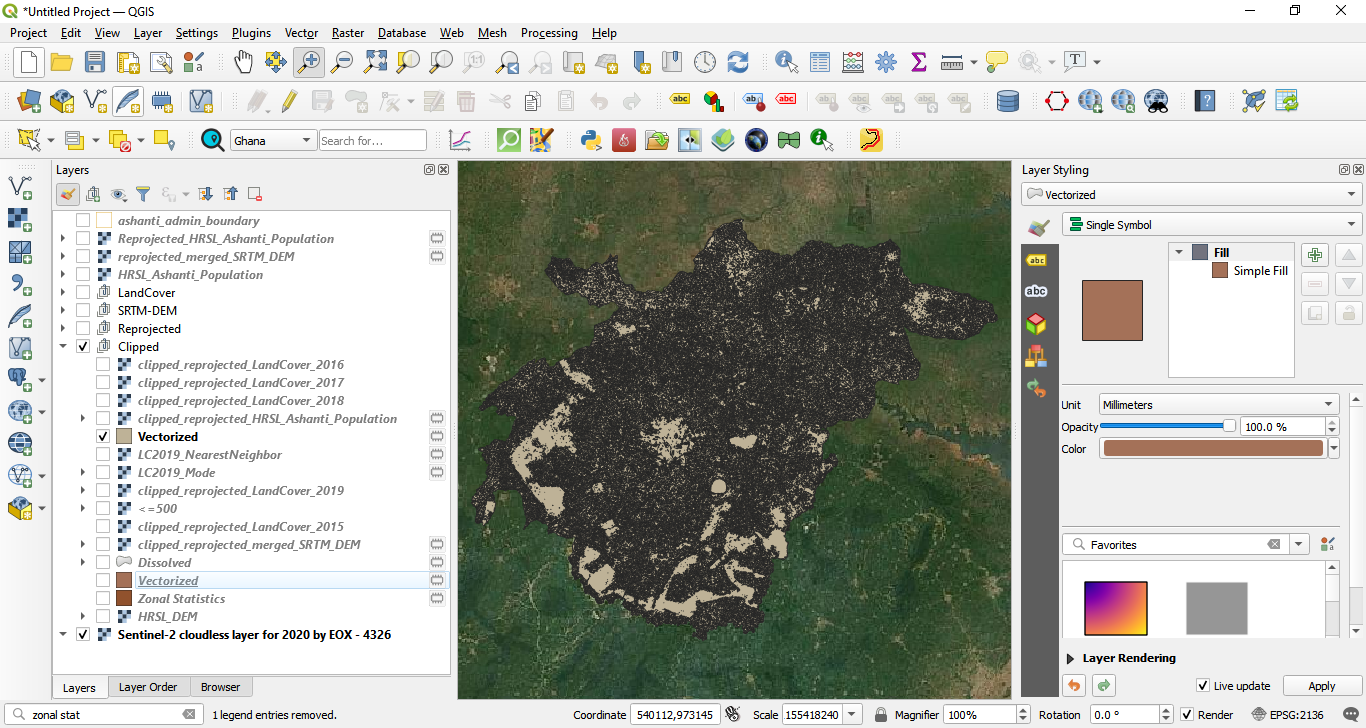
Task: Open the Raster menu
Action: (x=348, y=33)
